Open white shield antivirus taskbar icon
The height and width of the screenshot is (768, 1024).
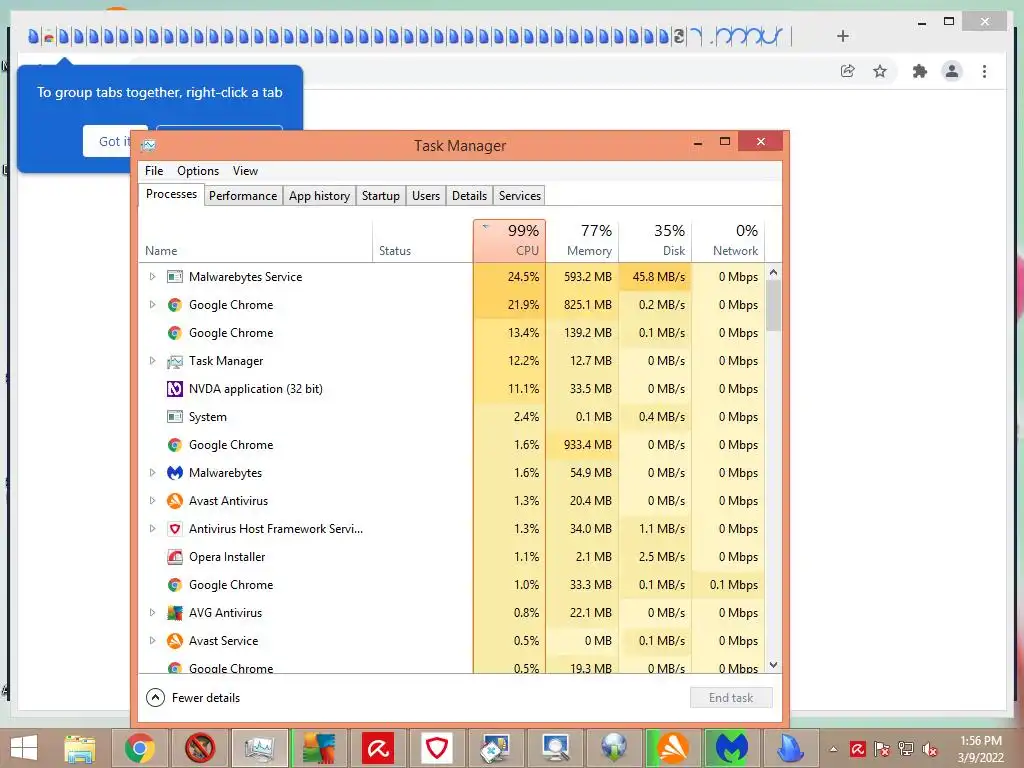click(x=437, y=748)
